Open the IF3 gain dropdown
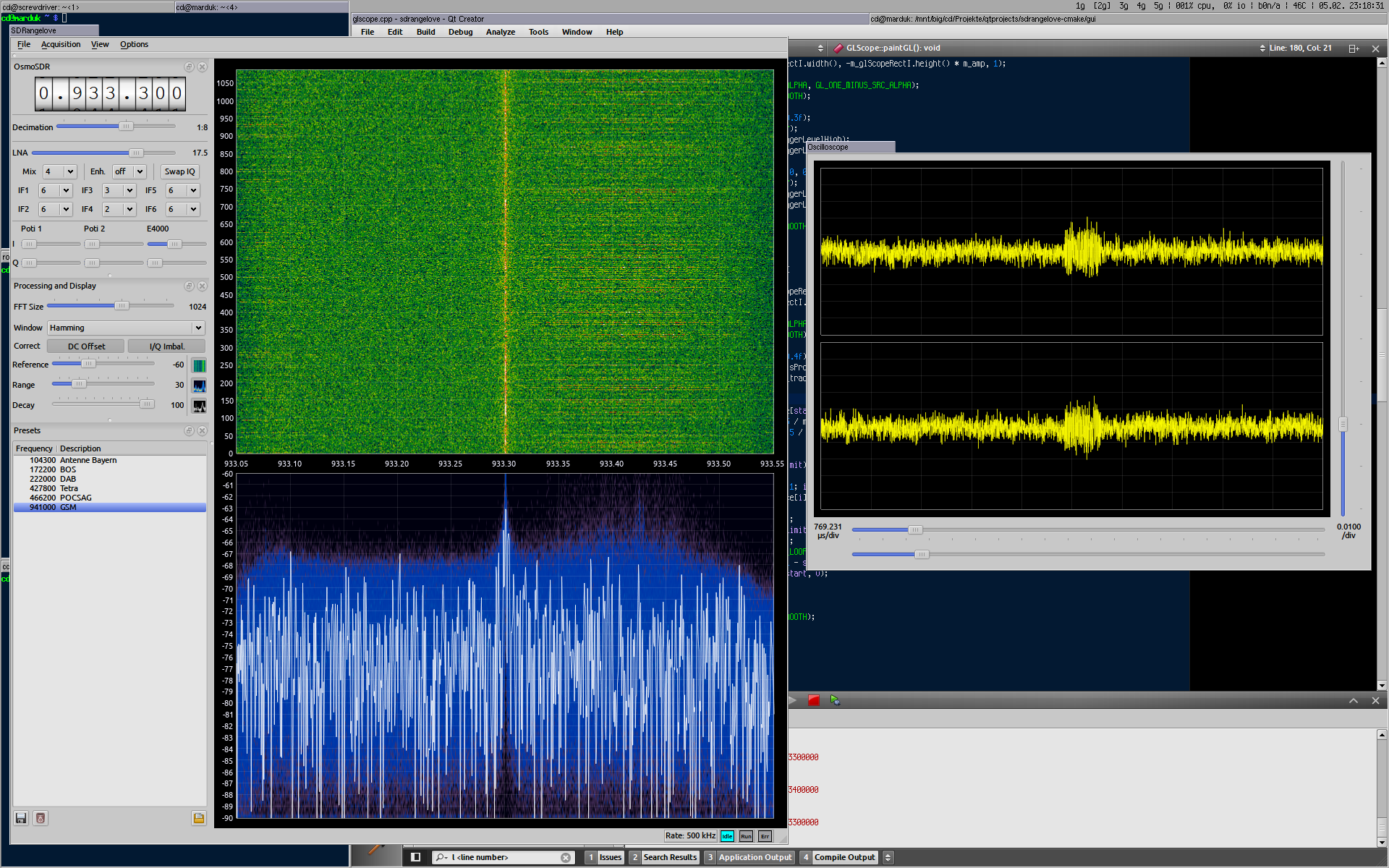This screenshot has width=1389, height=868. pos(119,190)
